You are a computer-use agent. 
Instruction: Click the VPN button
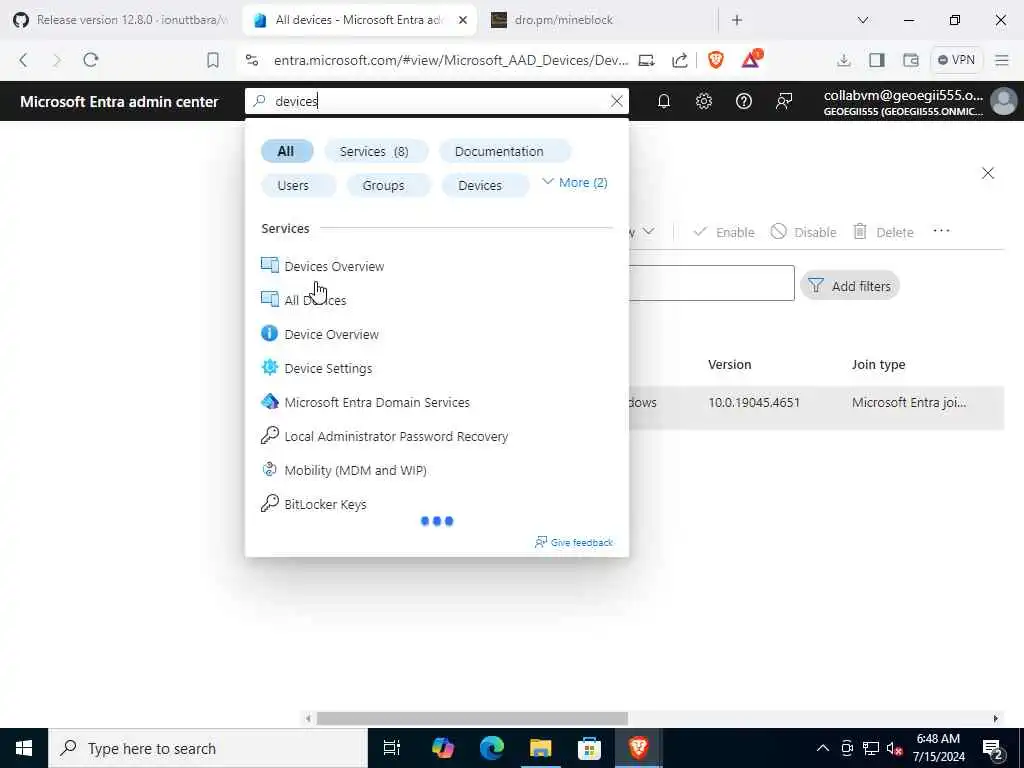(x=956, y=60)
